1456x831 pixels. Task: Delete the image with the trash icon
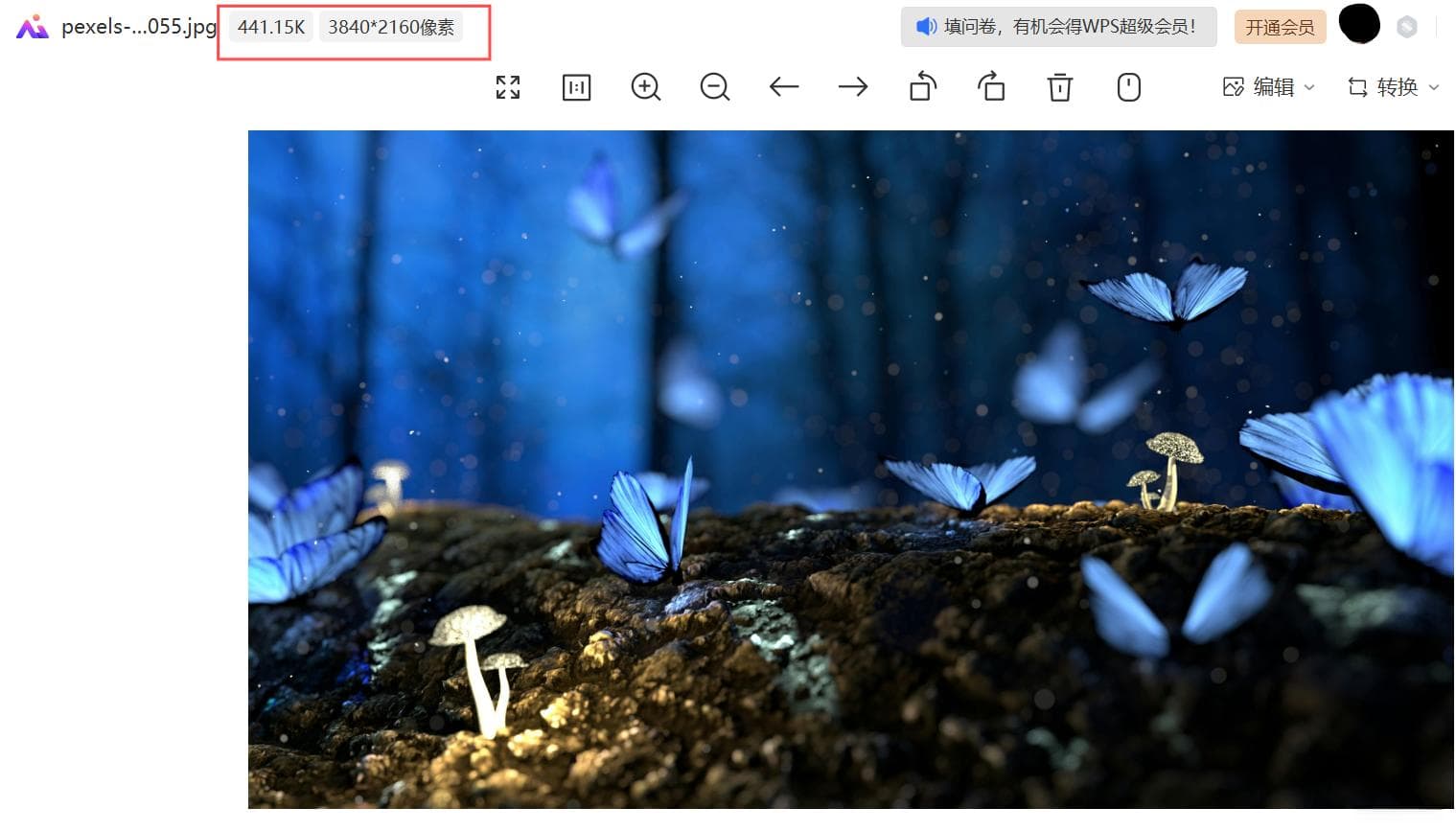tap(1060, 87)
